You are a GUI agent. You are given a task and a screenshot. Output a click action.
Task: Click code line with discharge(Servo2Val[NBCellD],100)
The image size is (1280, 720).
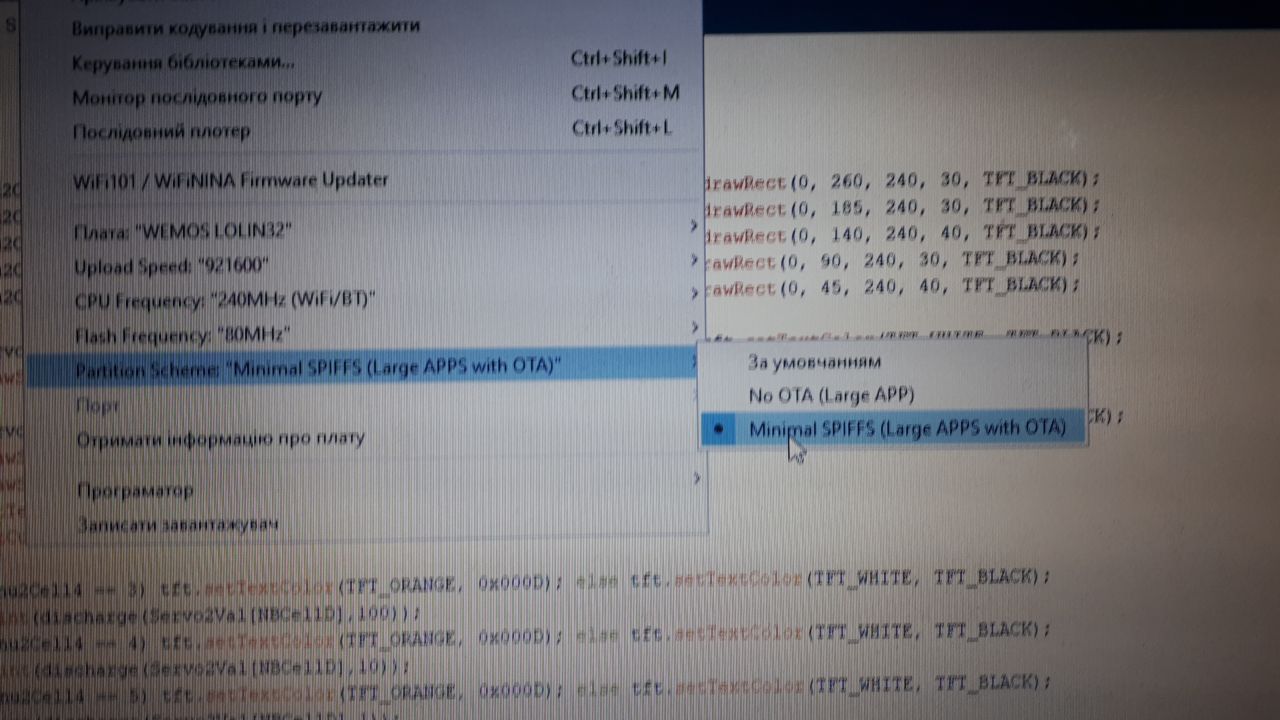(x=212, y=612)
